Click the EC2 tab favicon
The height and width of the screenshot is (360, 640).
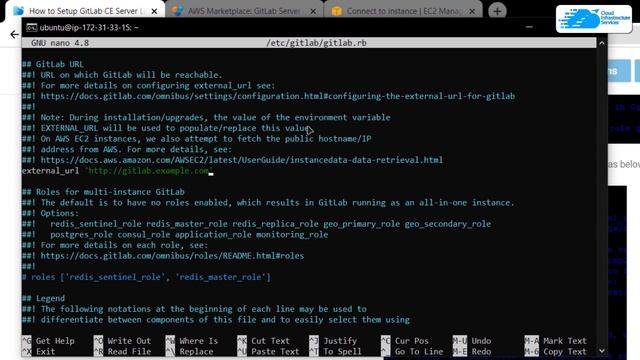[336, 11]
